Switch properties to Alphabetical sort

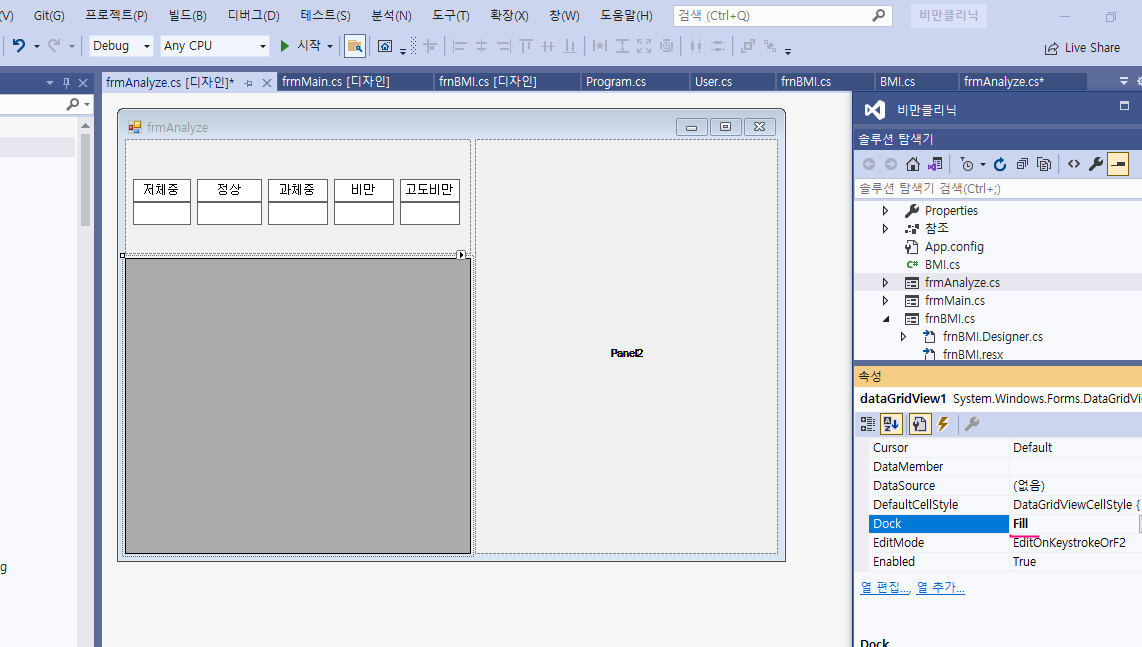[891, 424]
